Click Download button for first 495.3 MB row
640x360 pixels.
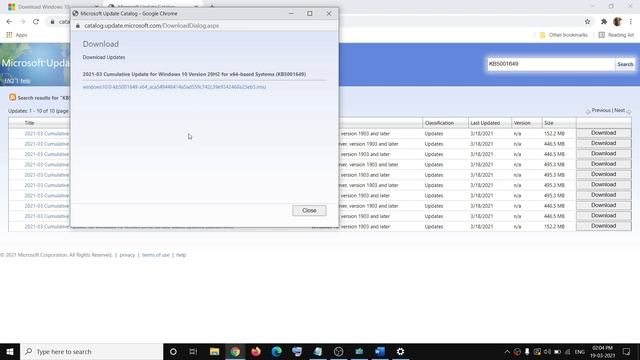(603, 164)
